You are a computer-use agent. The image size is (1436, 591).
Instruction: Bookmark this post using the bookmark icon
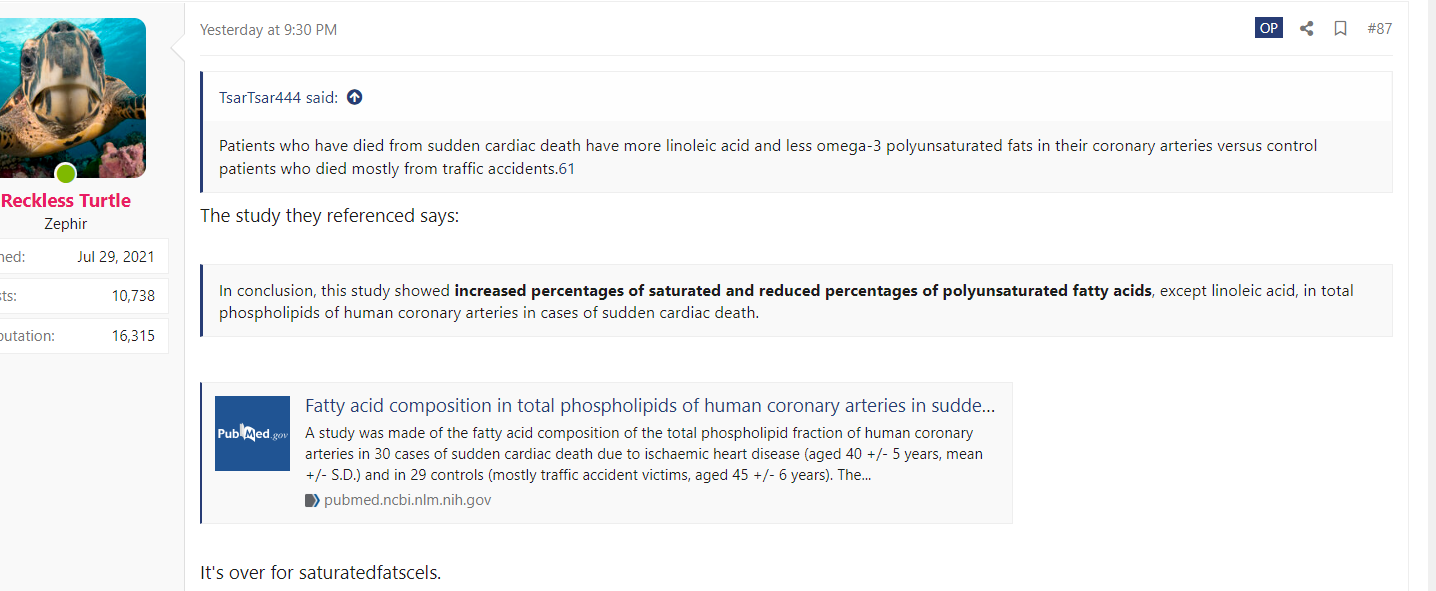[1340, 28]
